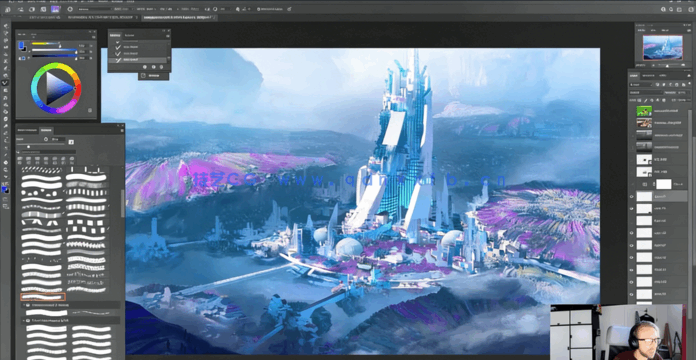Screen dimensions: 696x360
Task: Change screen mode icon at toolbar bottom
Action: tap(5, 207)
